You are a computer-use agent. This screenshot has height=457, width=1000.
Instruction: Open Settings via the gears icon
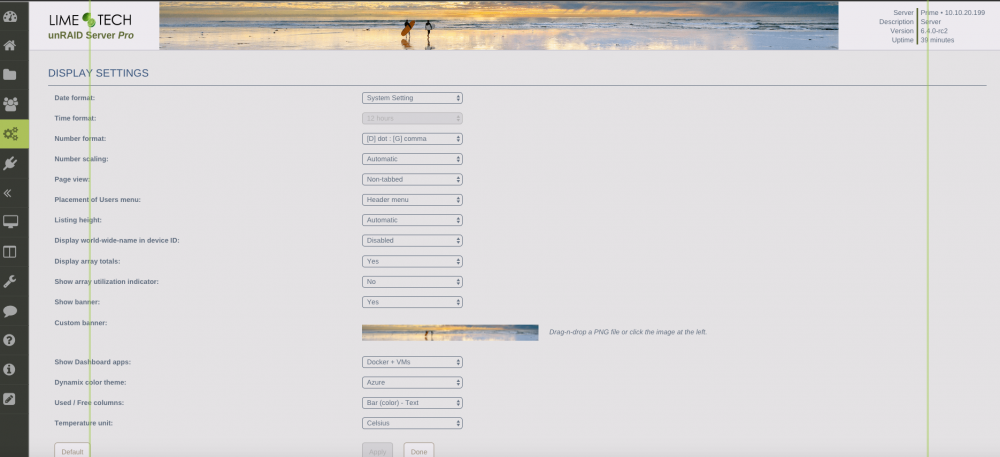pyautogui.click(x=10, y=134)
